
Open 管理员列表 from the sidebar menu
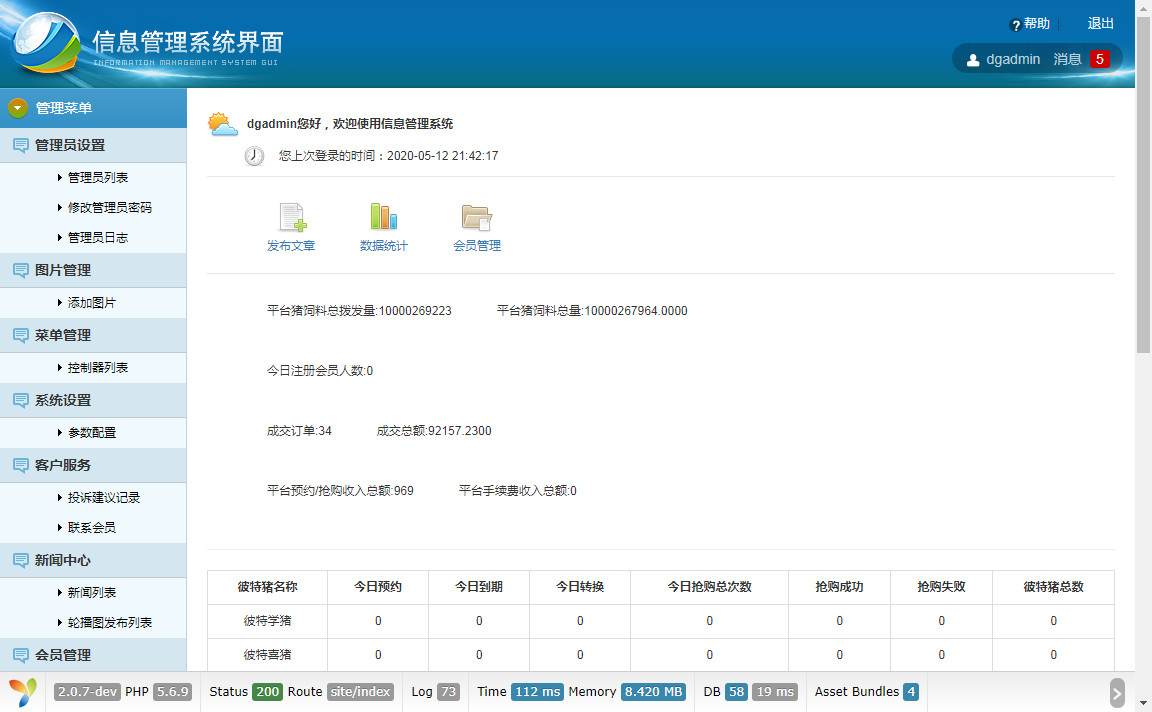96,177
